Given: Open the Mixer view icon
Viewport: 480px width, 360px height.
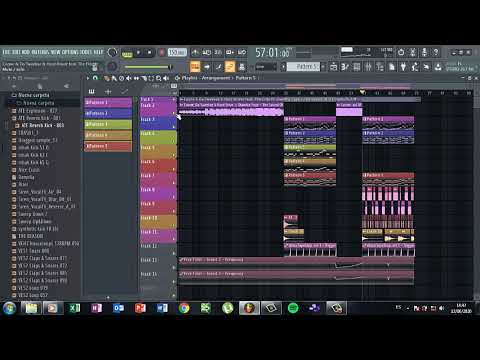Looking at the screenshot, I should click(x=368, y=67).
